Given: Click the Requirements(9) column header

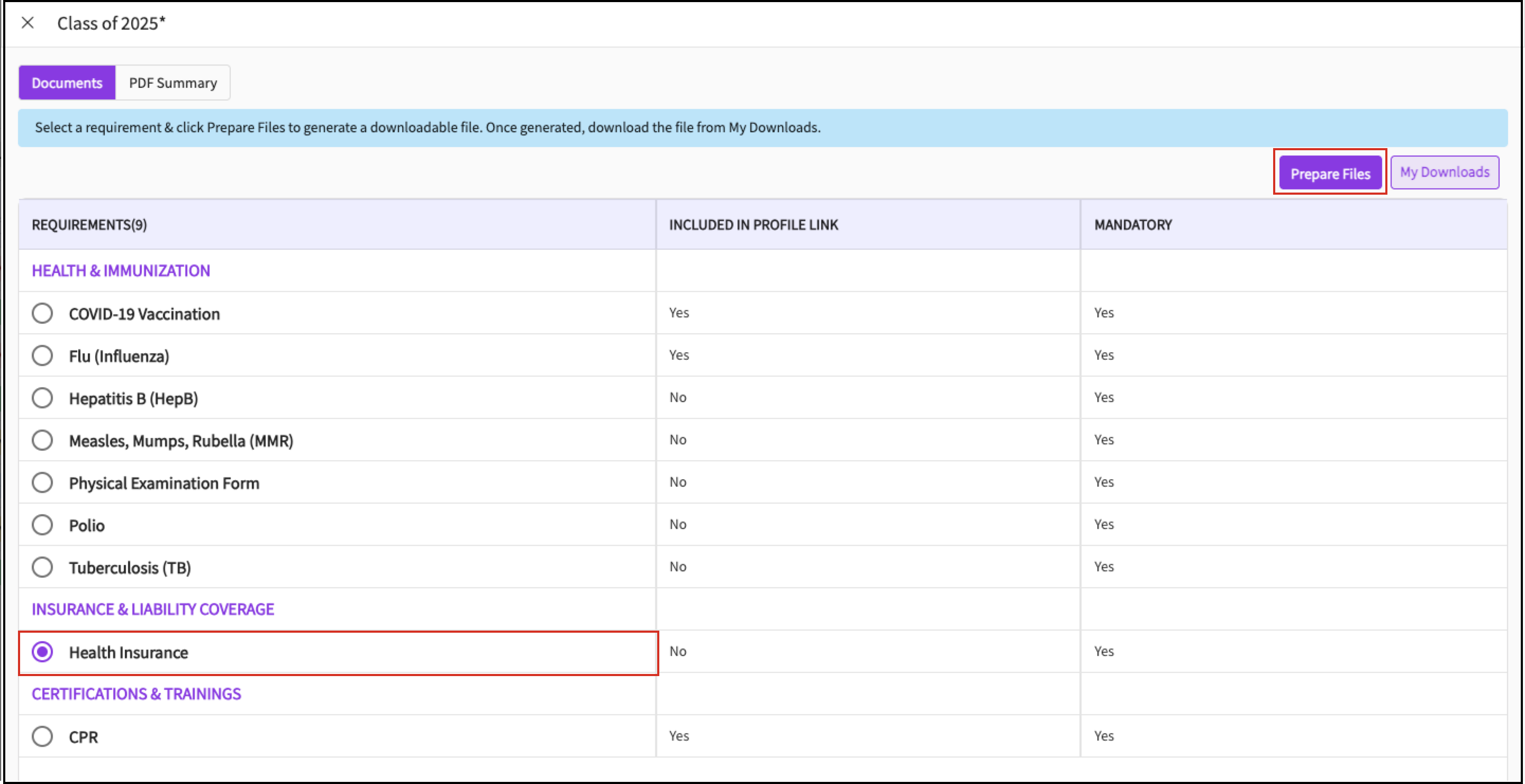Looking at the screenshot, I should (x=89, y=225).
